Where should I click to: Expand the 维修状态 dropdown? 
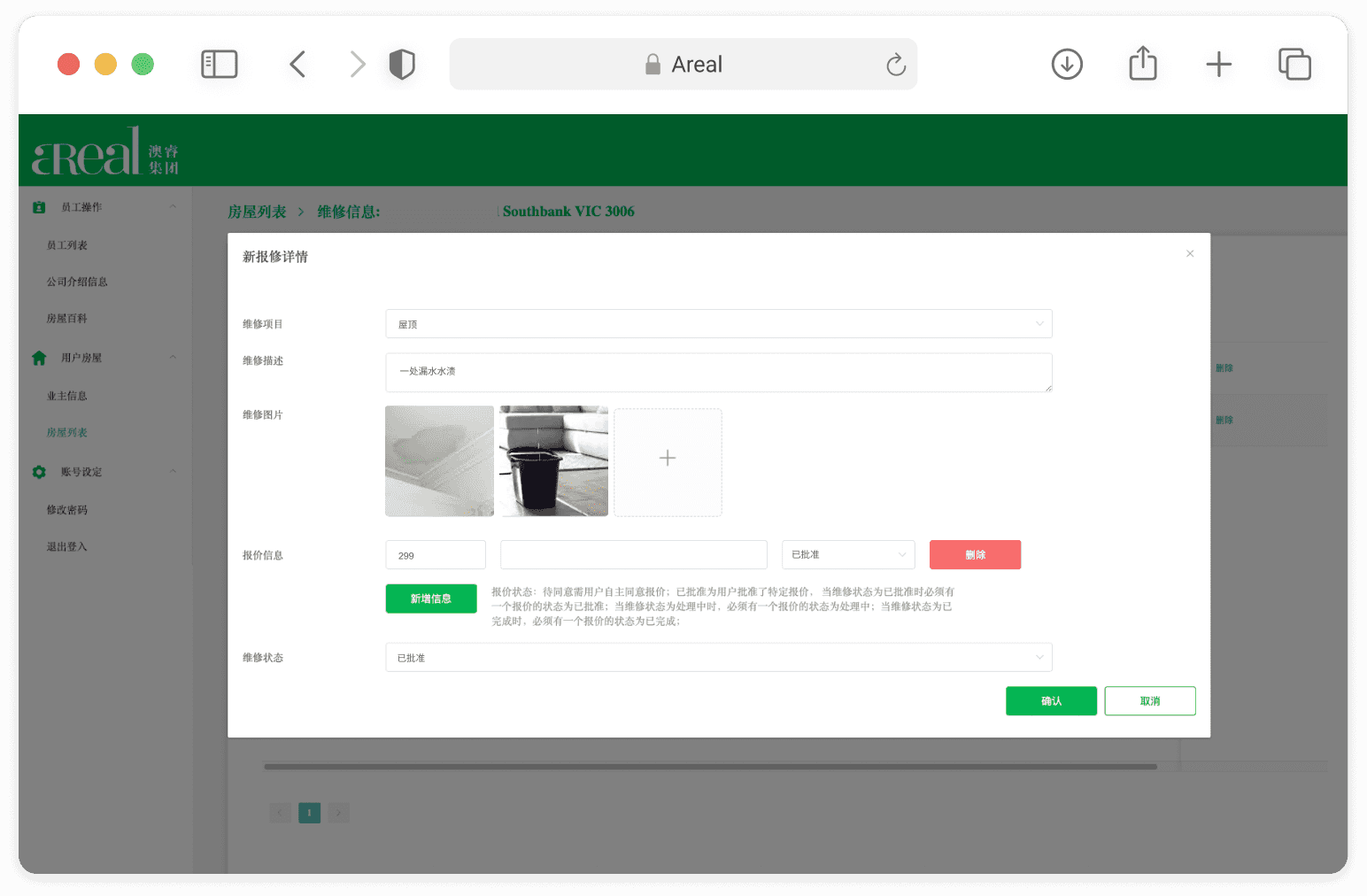[719, 658]
